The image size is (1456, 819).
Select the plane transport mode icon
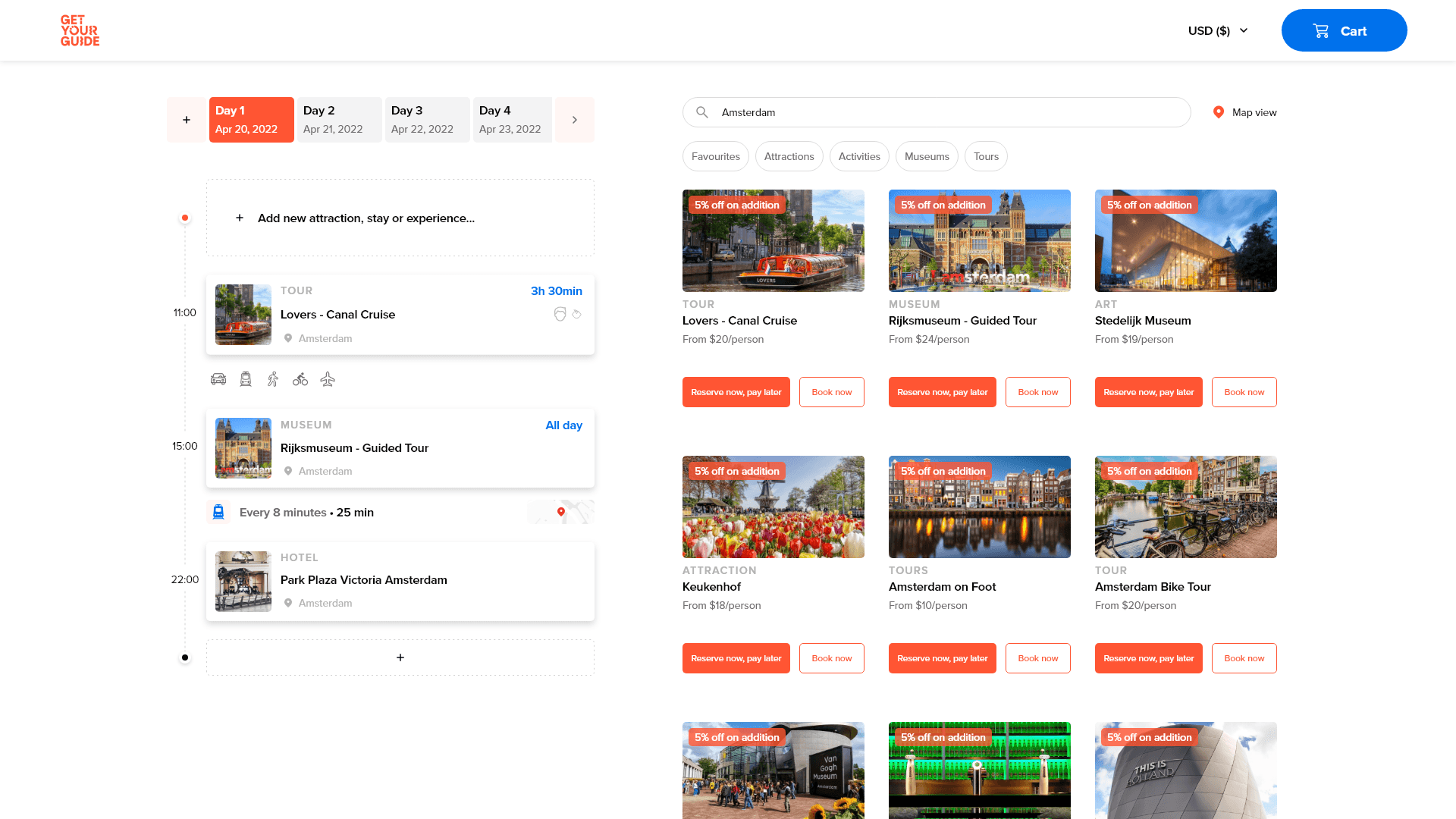pyautogui.click(x=328, y=379)
